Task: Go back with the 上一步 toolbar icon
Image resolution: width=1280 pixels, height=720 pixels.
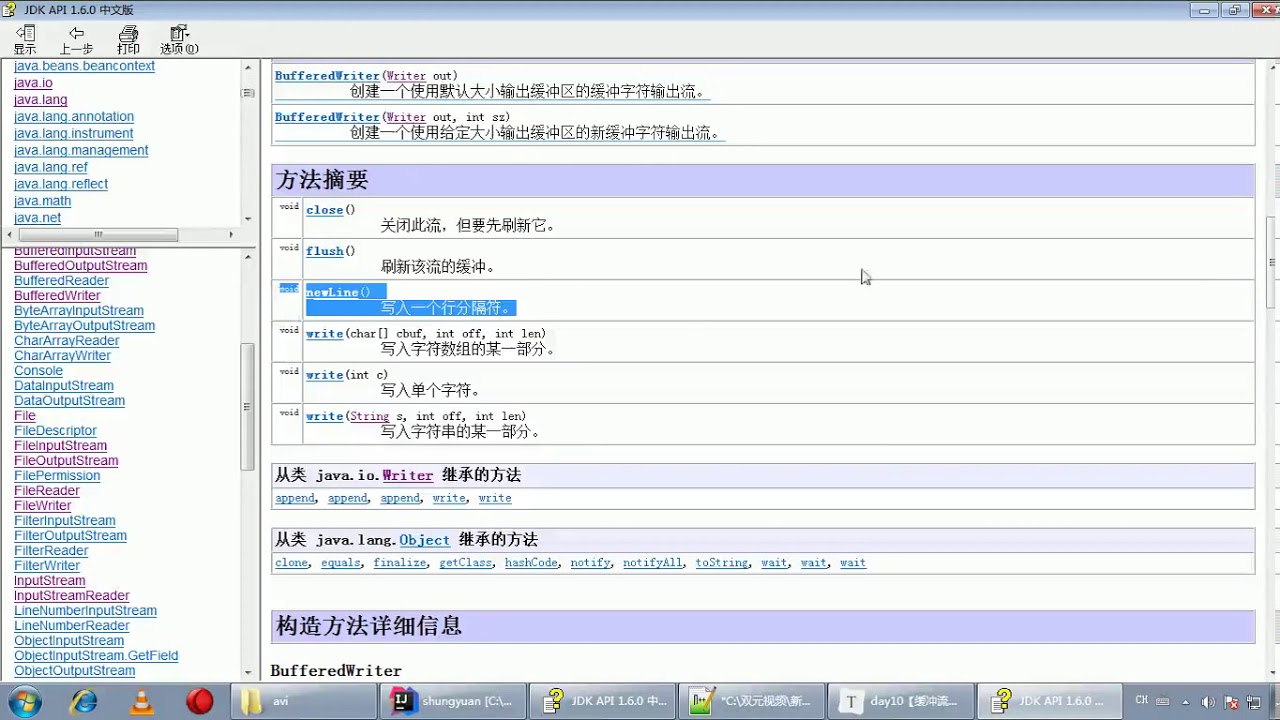Action: [x=76, y=40]
